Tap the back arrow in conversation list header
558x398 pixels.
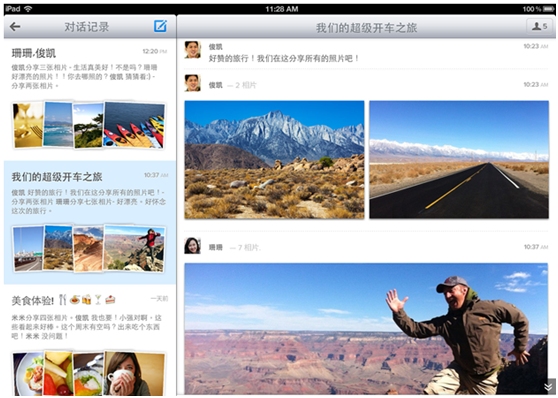point(15,26)
